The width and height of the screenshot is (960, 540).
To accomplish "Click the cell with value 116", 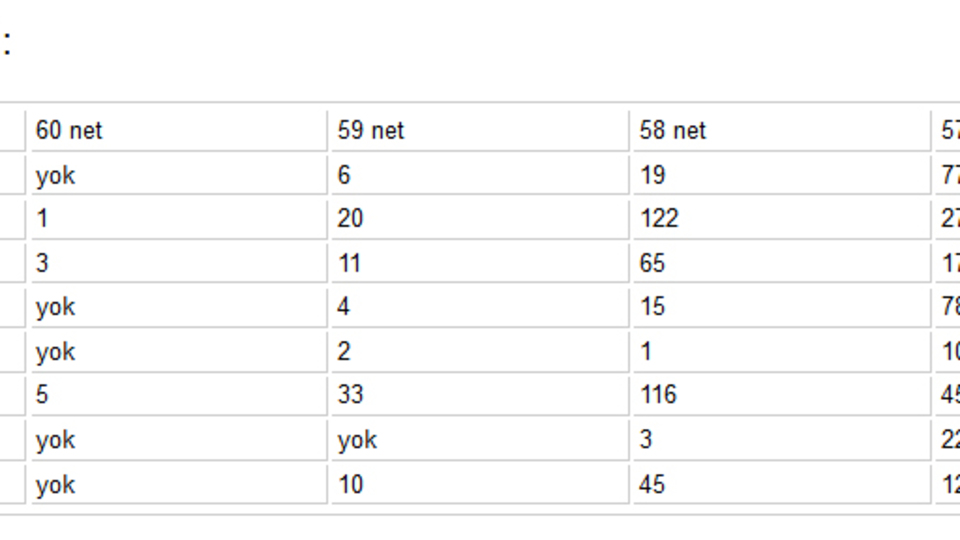I will click(659, 395).
